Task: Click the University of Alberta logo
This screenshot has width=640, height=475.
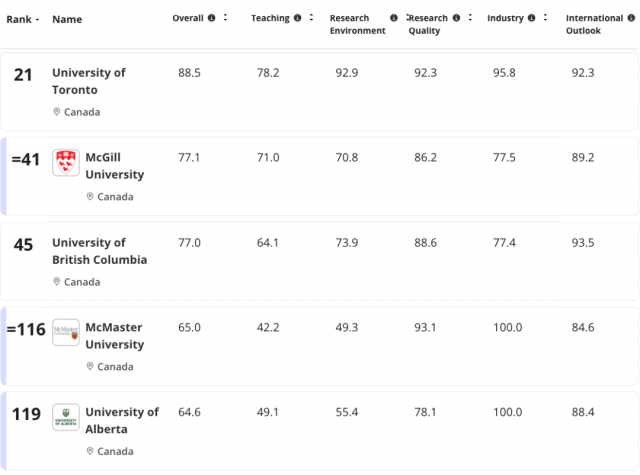Action: coord(66,419)
